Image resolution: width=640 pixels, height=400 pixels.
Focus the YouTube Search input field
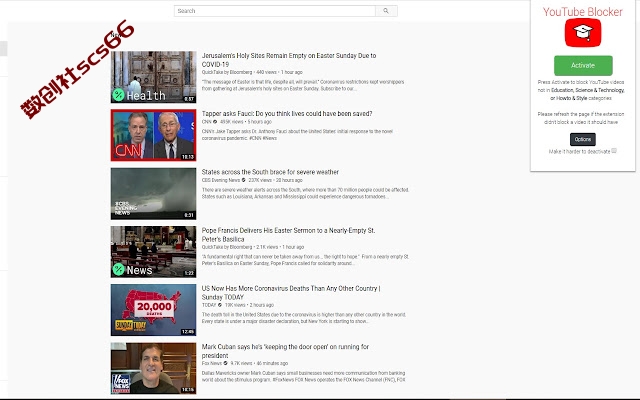pyautogui.click(x=275, y=11)
